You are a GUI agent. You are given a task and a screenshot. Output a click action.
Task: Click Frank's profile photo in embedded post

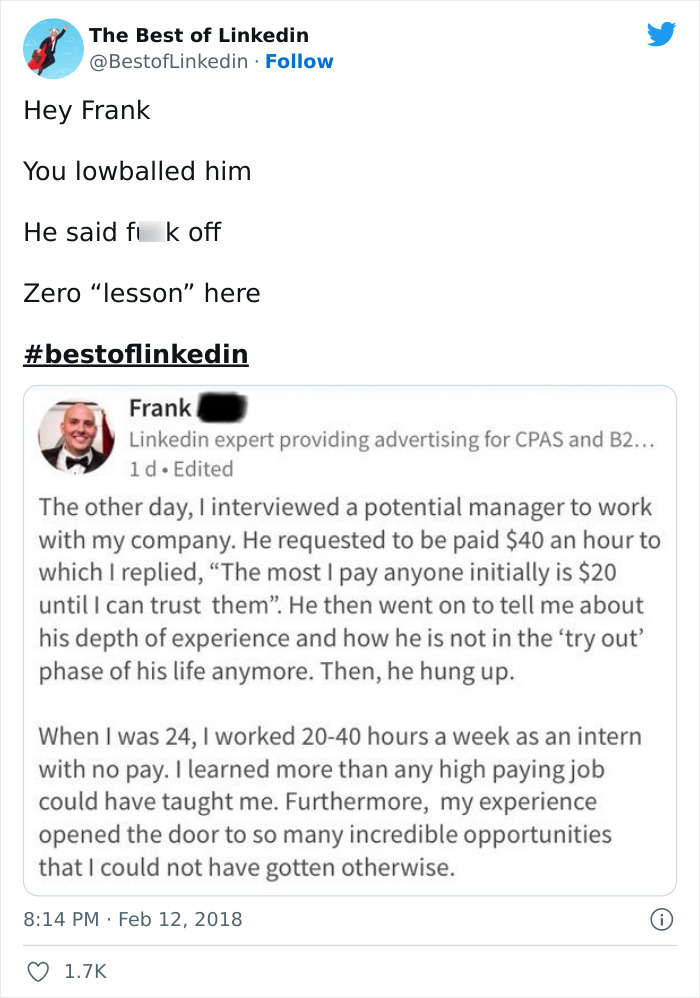point(72,438)
